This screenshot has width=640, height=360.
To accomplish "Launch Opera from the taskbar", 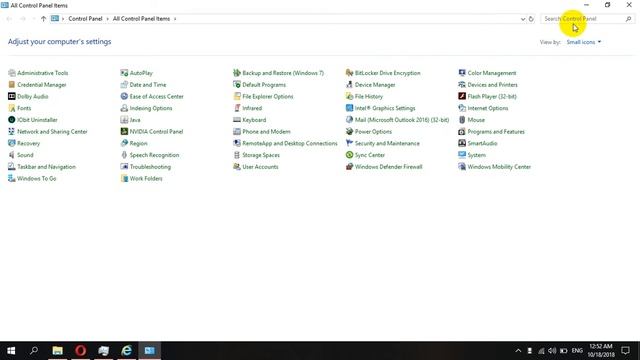I will [80, 351].
